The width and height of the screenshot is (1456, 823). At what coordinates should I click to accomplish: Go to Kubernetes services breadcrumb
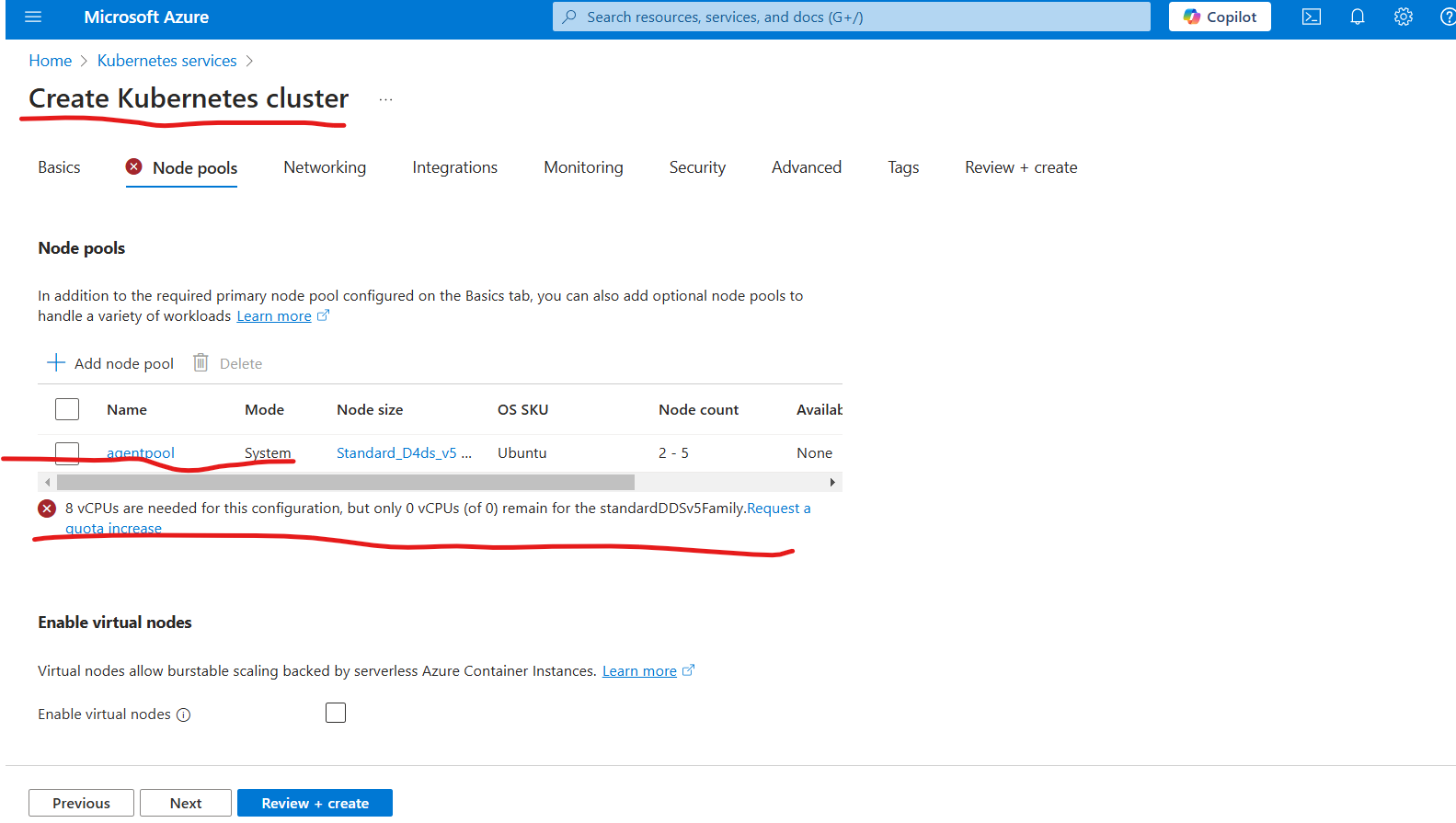tap(167, 61)
